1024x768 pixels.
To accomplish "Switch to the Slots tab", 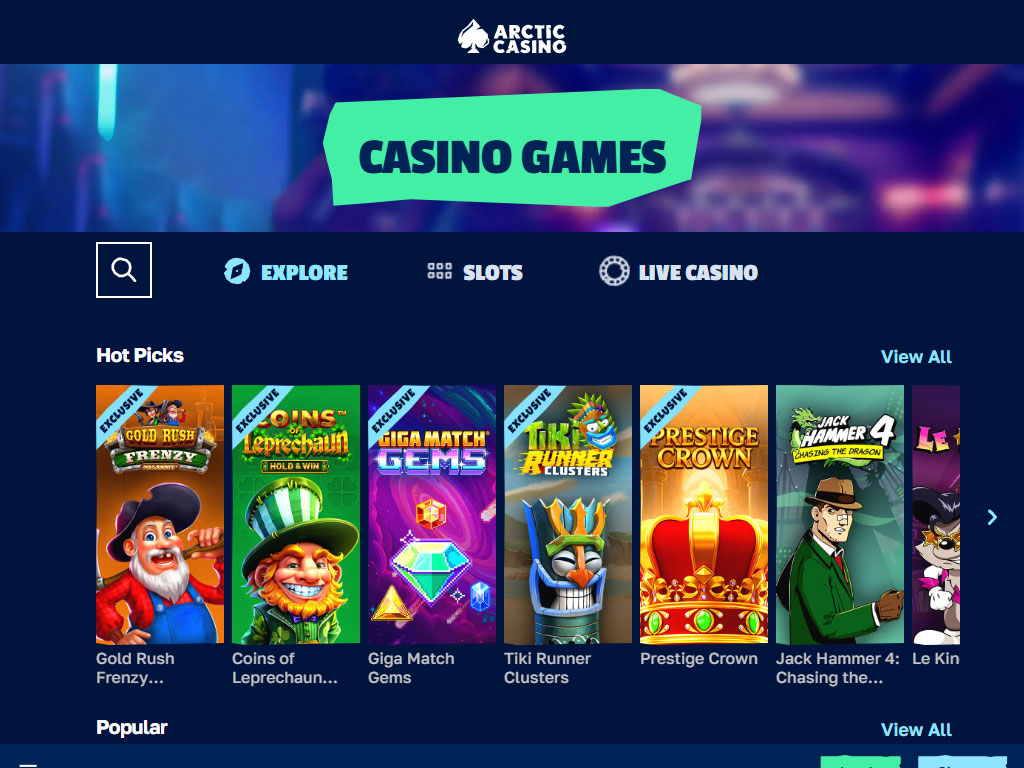I will [x=492, y=272].
